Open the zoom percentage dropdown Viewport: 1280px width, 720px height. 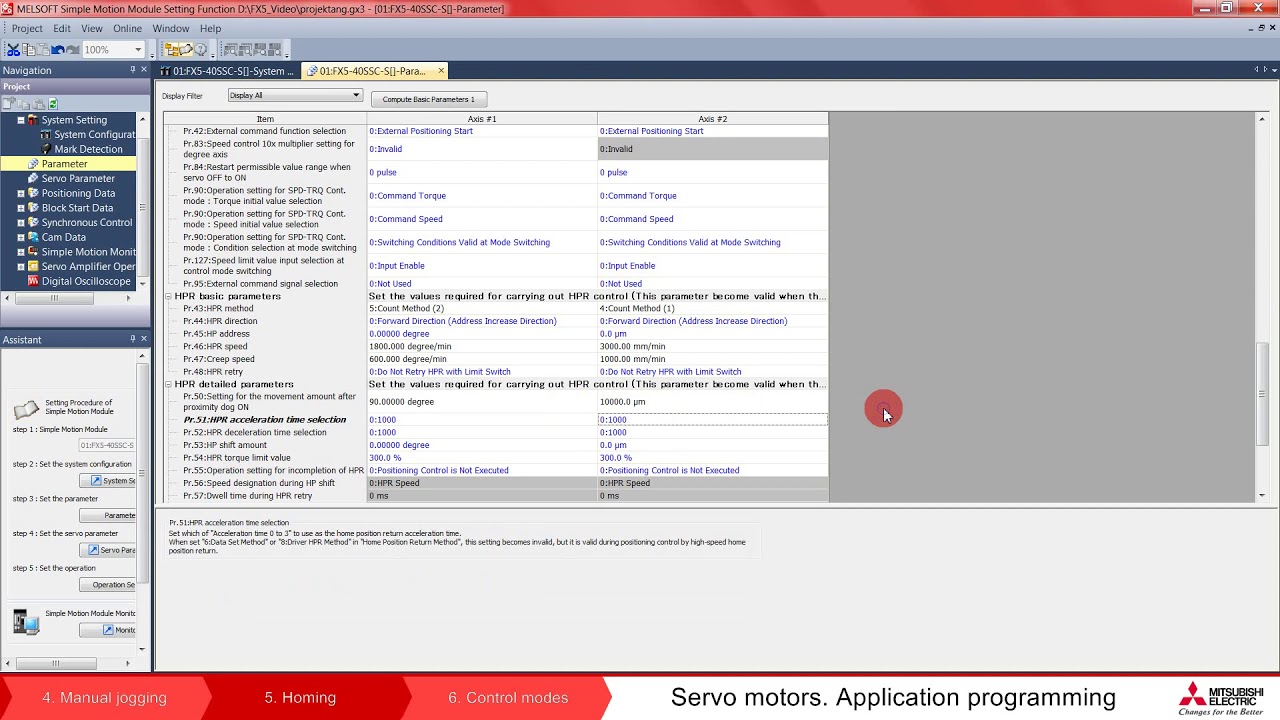138,49
